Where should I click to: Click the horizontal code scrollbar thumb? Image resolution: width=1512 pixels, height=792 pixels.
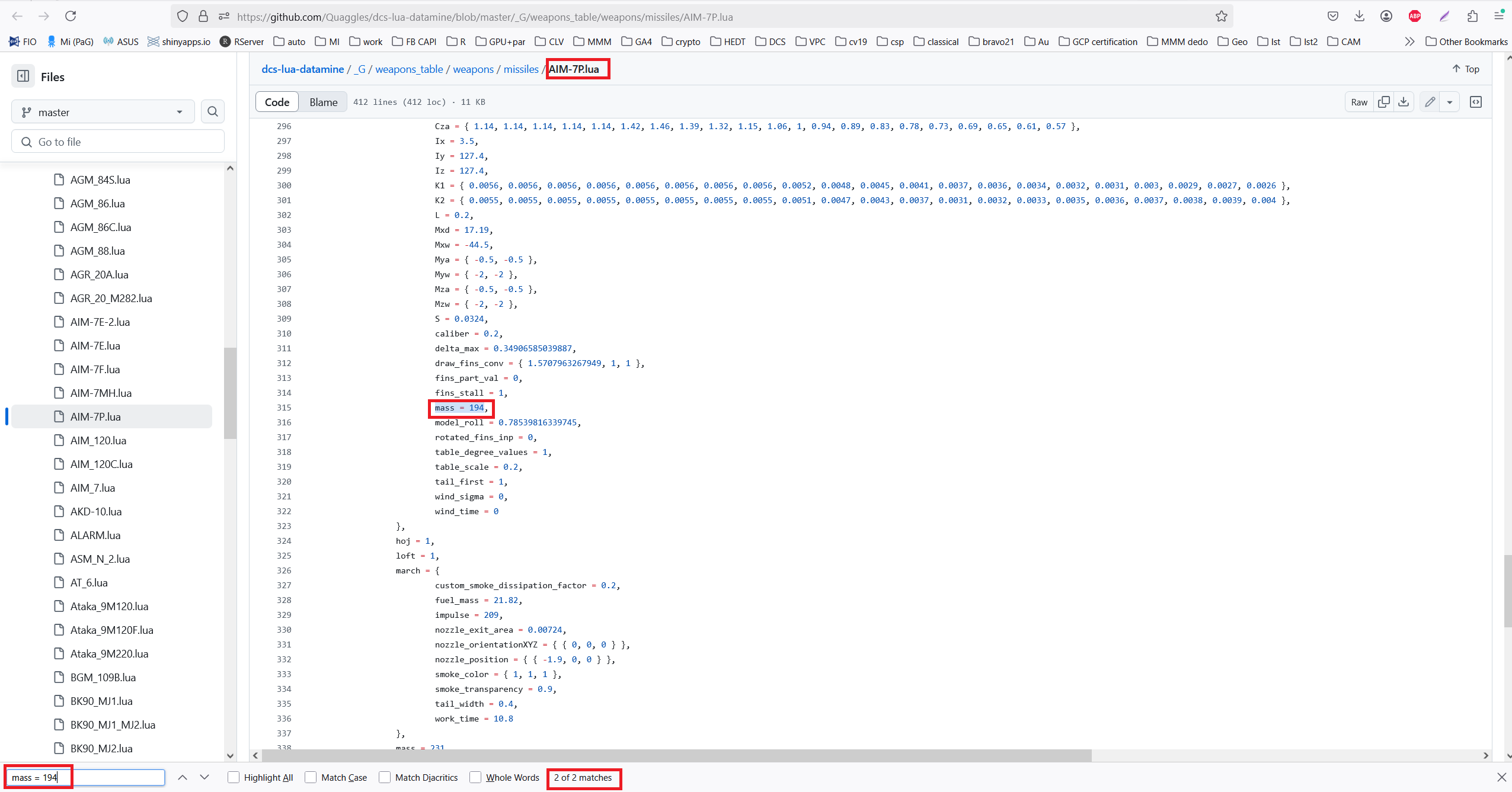(x=676, y=755)
